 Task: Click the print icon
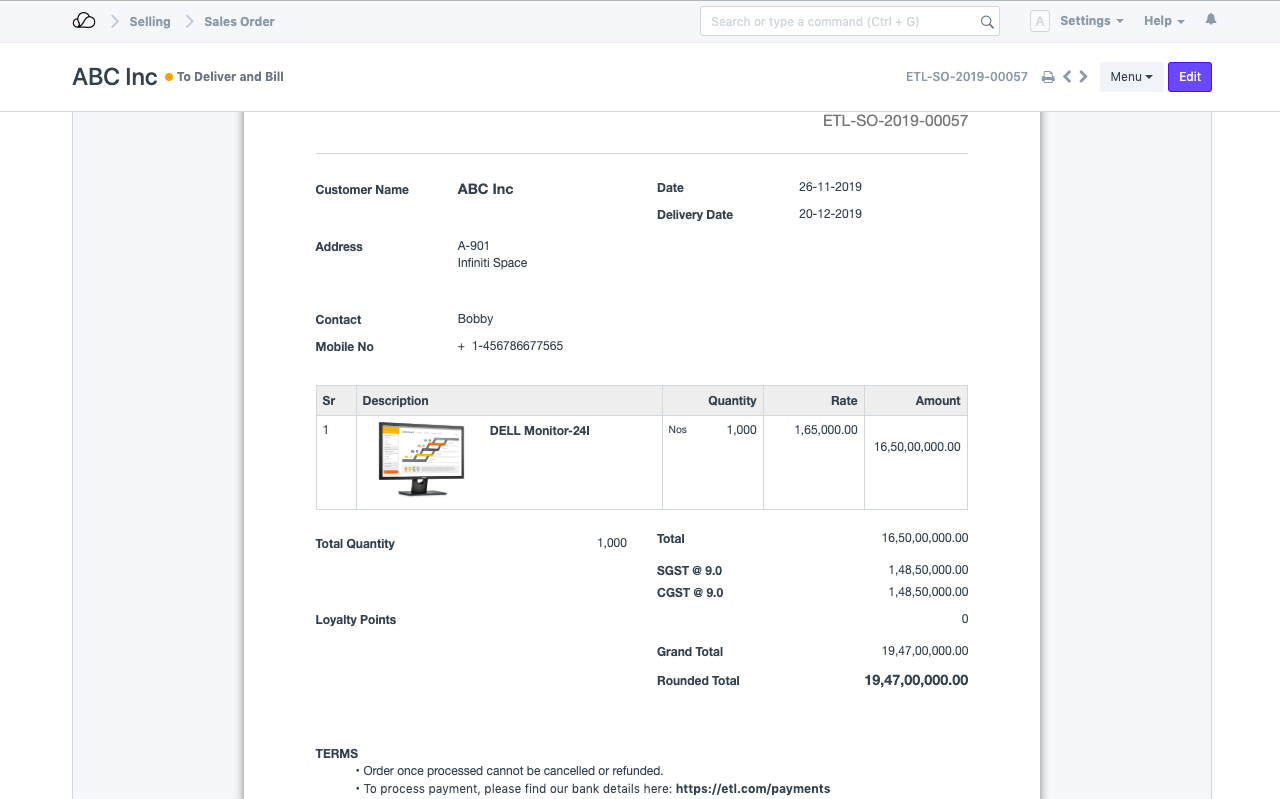pyautogui.click(x=1048, y=77)
